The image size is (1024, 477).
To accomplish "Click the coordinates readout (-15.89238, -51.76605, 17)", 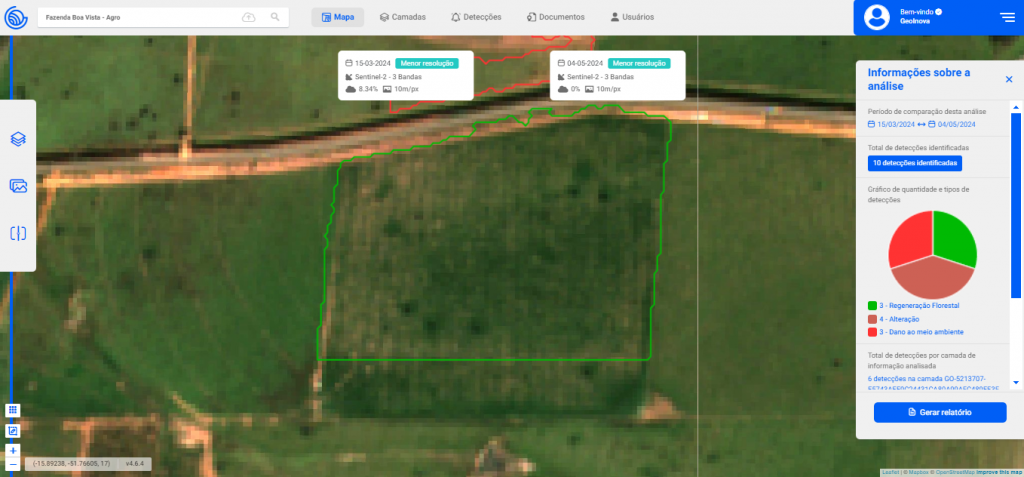I will tap(71, 463).
